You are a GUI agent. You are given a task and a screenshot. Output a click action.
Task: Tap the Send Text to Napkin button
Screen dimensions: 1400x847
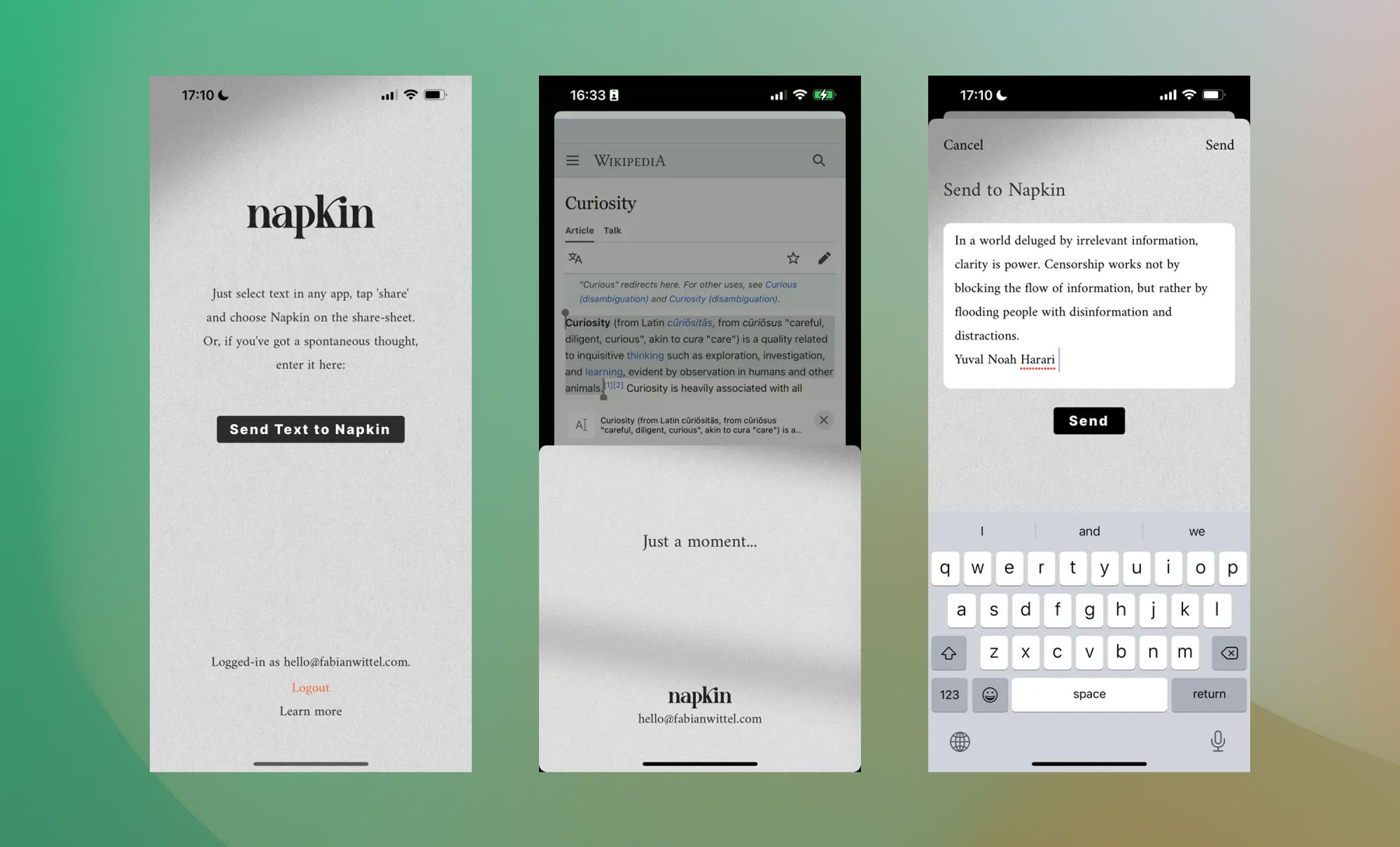(310, 429)
